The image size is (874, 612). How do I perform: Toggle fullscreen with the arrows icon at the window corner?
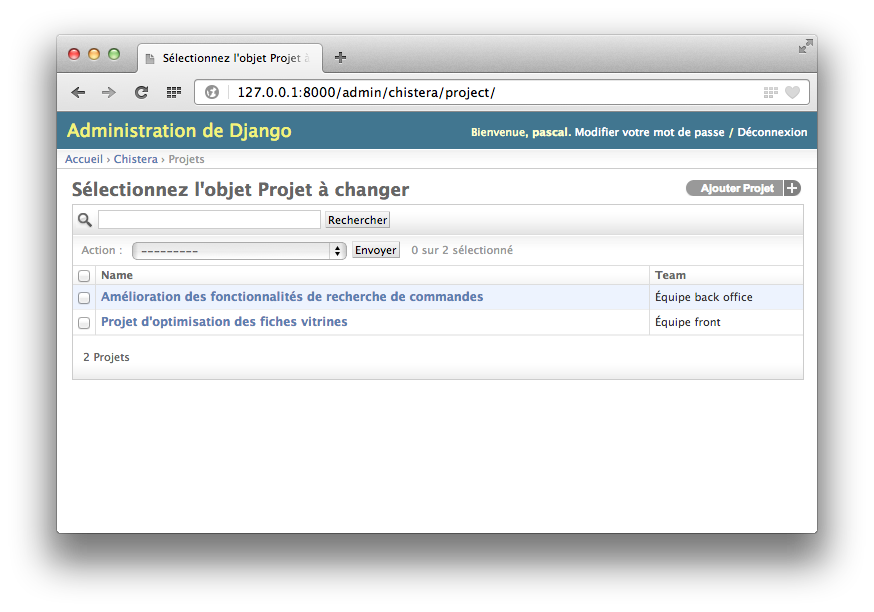pos(805,46)
